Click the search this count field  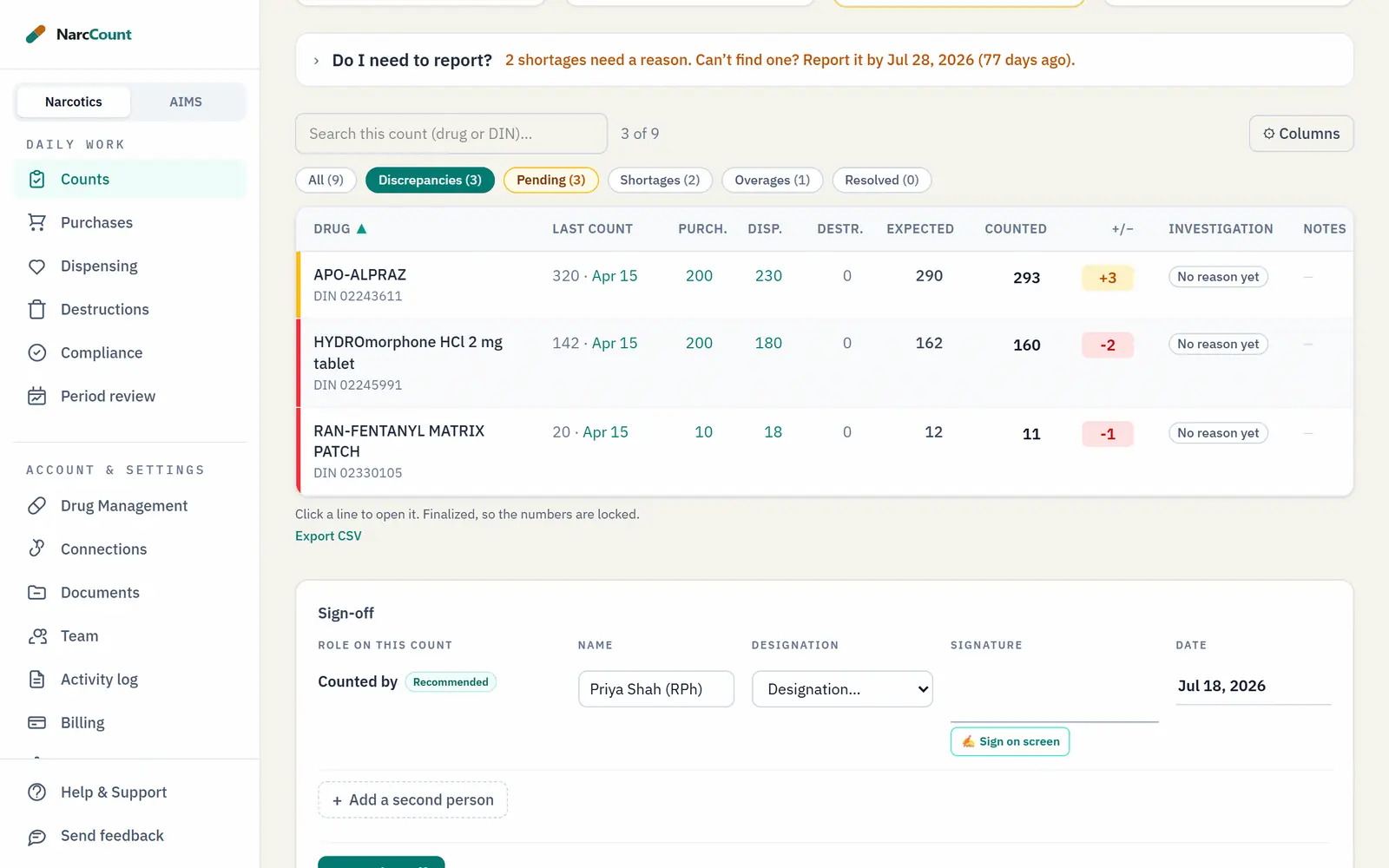pyautogui.click(x=451, y=134)
